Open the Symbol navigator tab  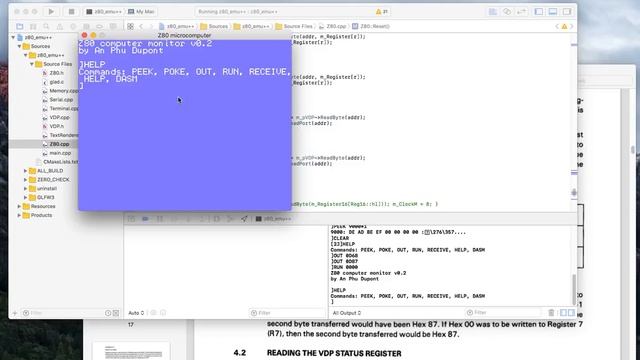click(x=33, y=26)
